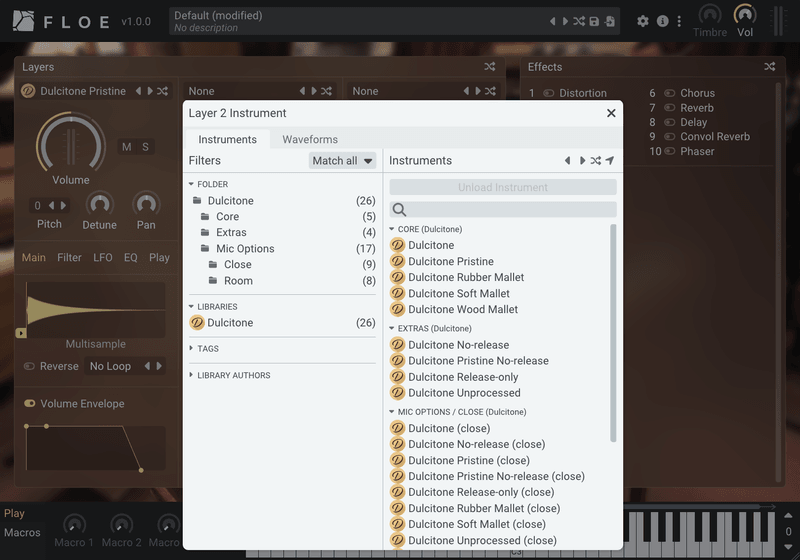Open the Match all dropdown
The image size is (800, 560).
pyautogui.click(x=342, y=161)
